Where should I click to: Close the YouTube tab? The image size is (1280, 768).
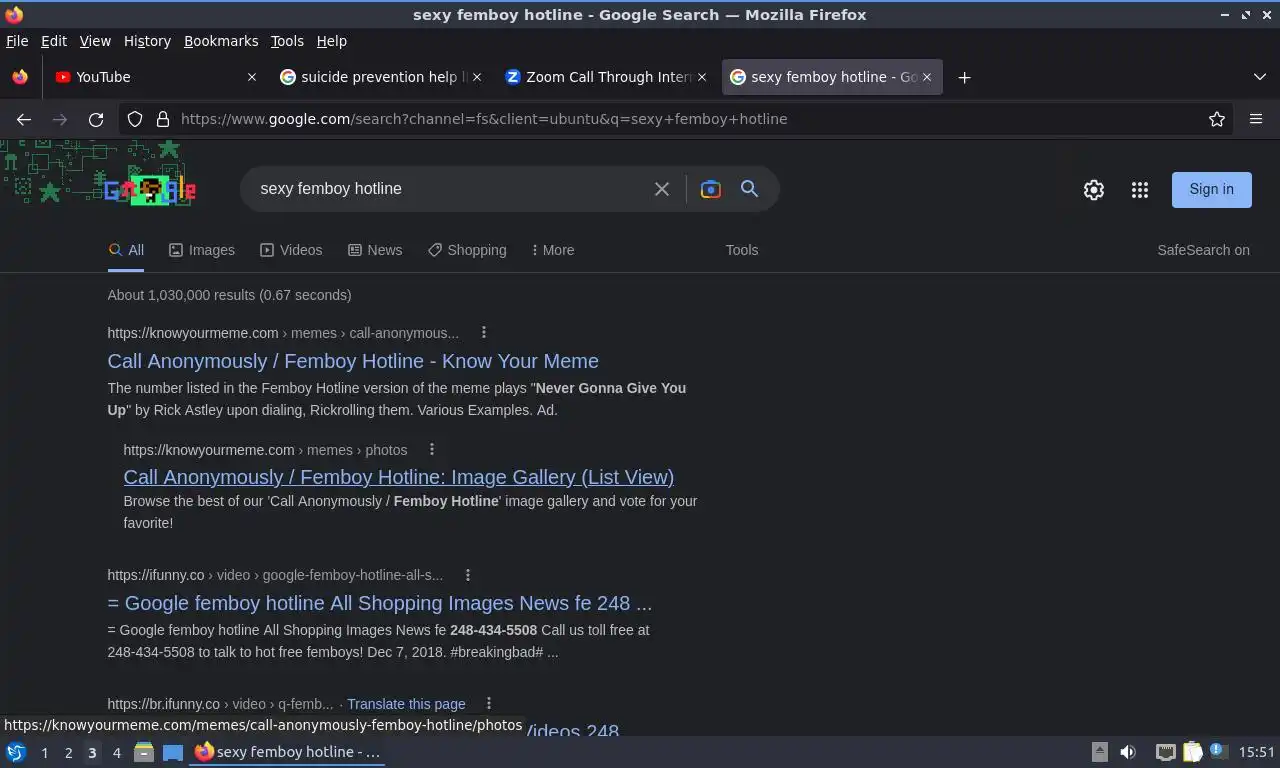[252, 77]
